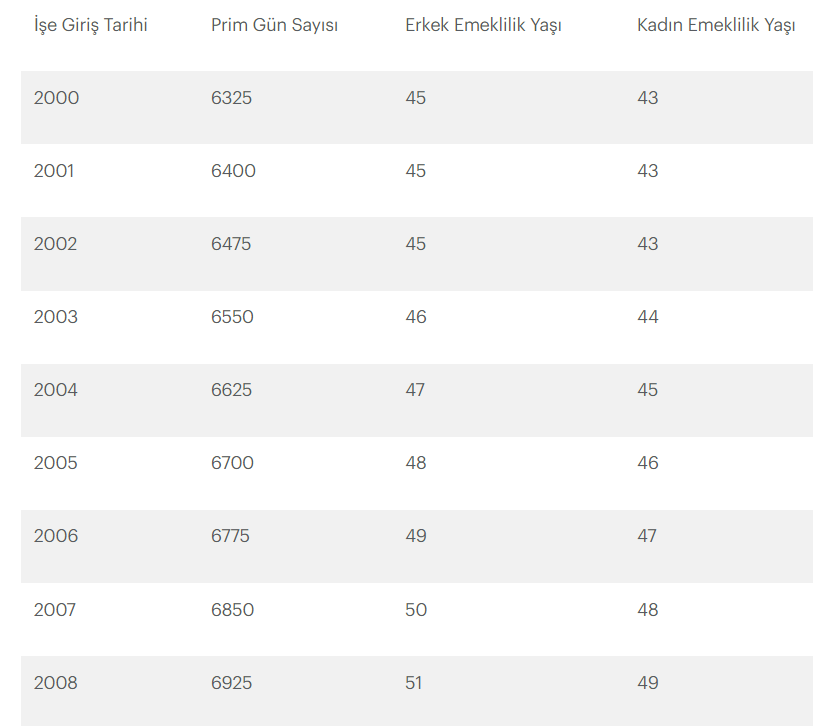Select the 6325 prim days cell
813x726 pixels.
click(x=231, y=97)
